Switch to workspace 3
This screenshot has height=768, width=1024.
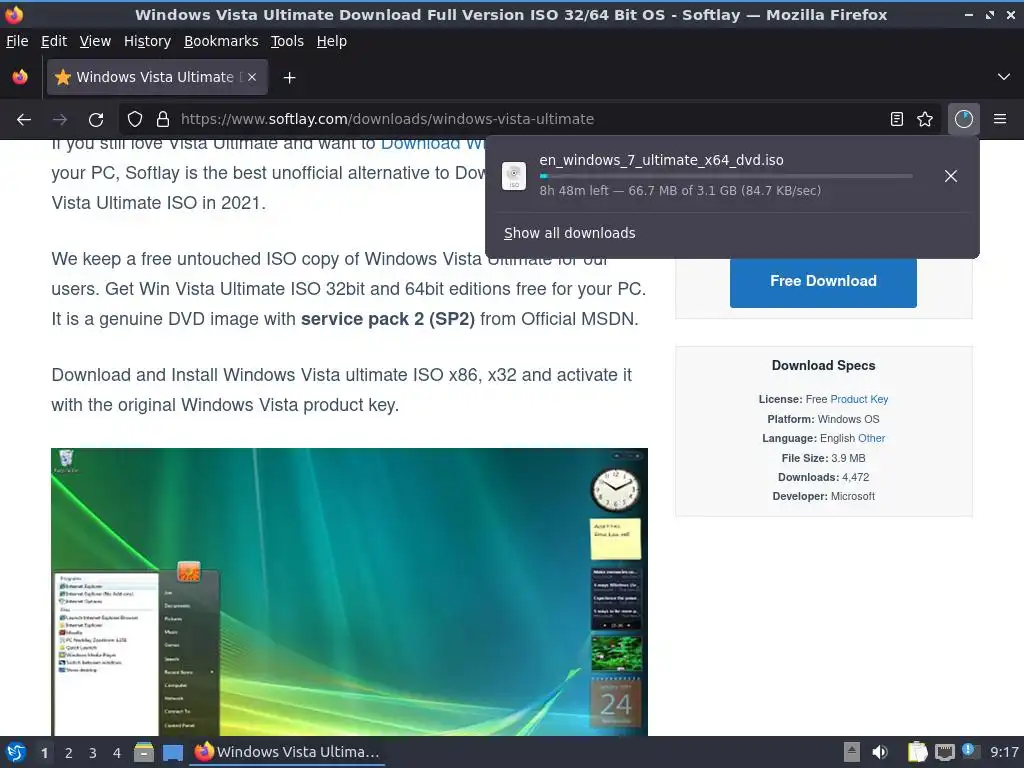click(93, 753)
